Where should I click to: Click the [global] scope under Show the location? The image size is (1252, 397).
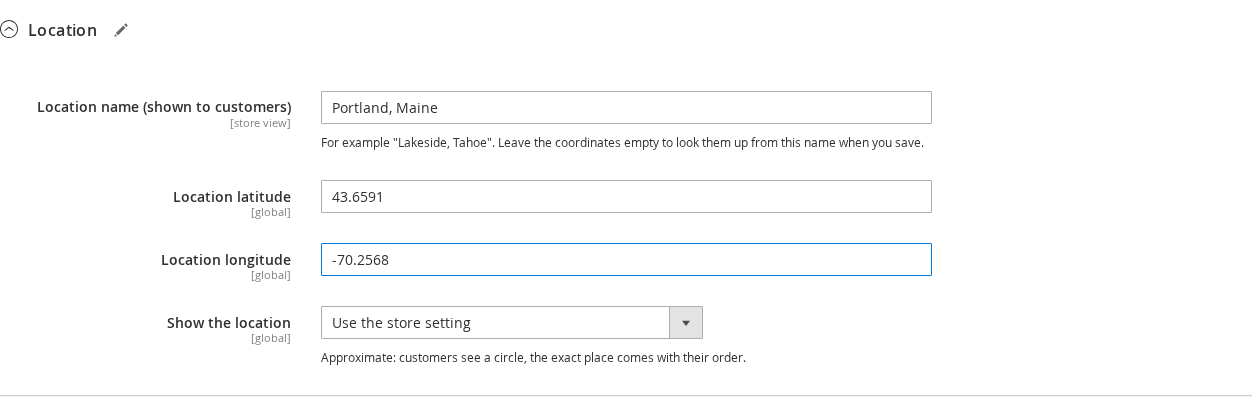point(271,338)
